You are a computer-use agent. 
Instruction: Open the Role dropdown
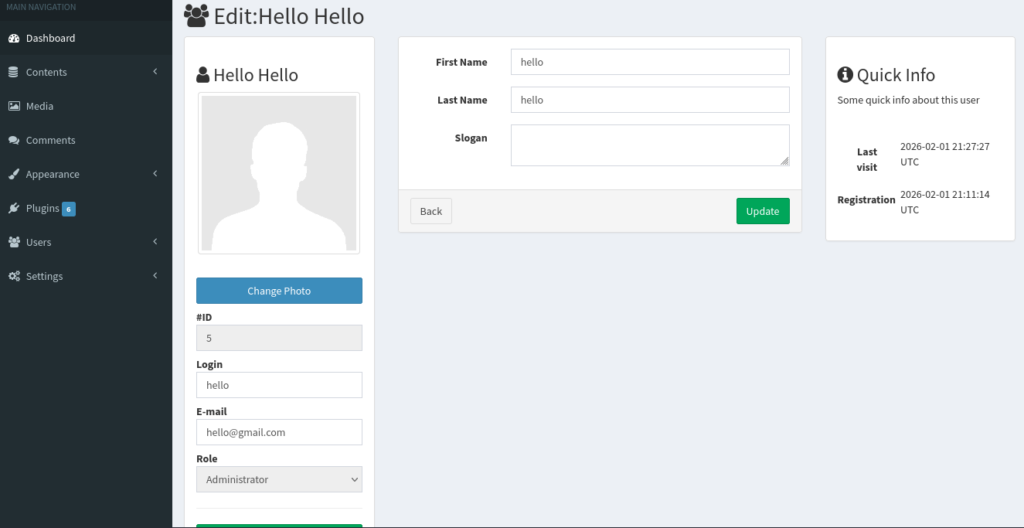(x=279, y=480)
